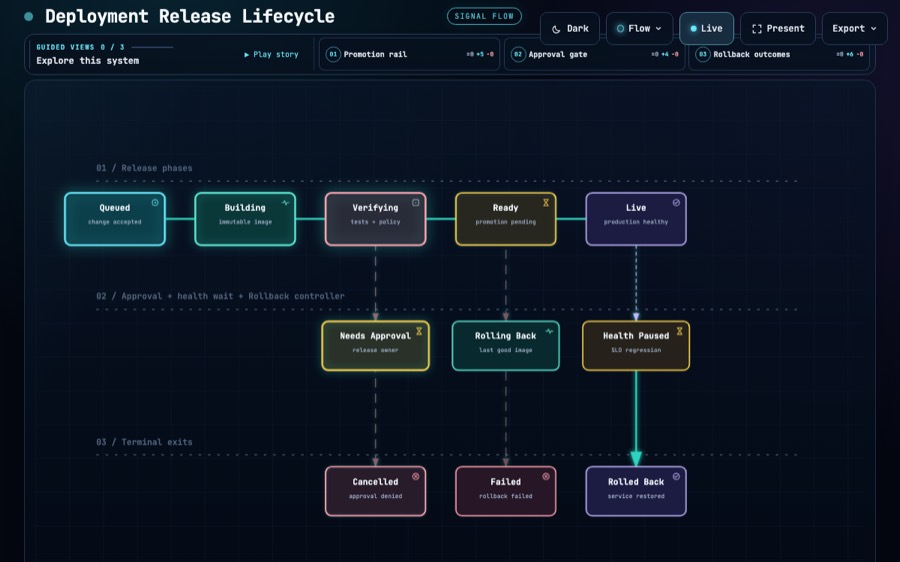Select the Live node

[636, 219]
